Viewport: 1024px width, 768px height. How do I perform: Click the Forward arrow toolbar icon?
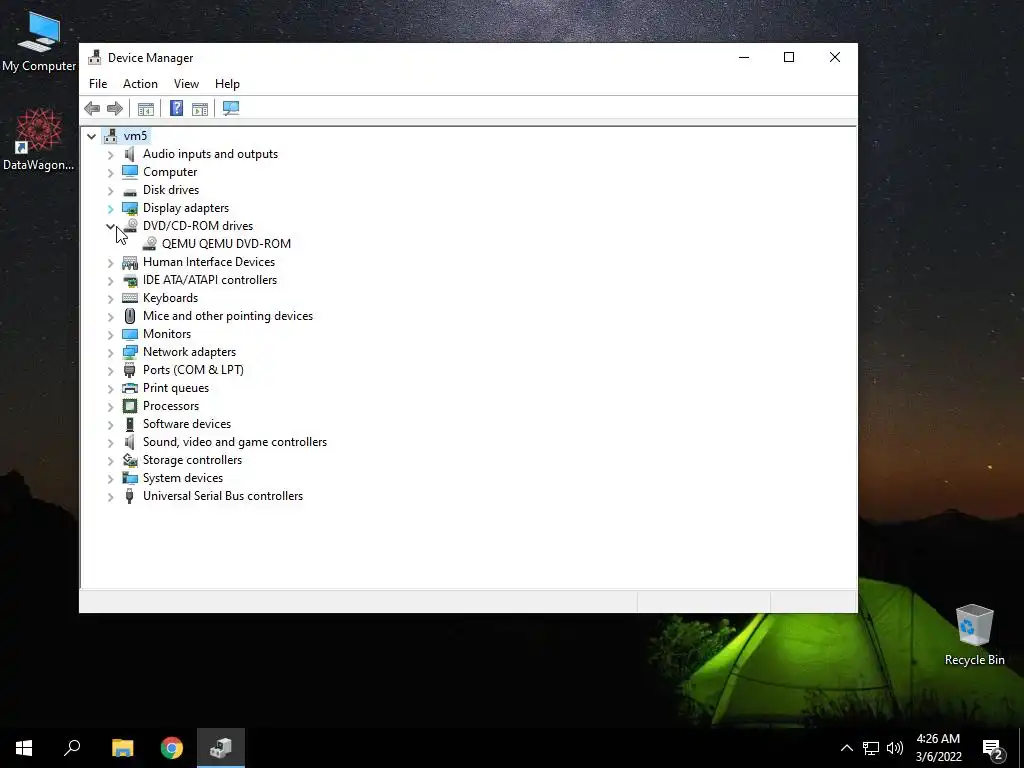(x=115, y=108)
